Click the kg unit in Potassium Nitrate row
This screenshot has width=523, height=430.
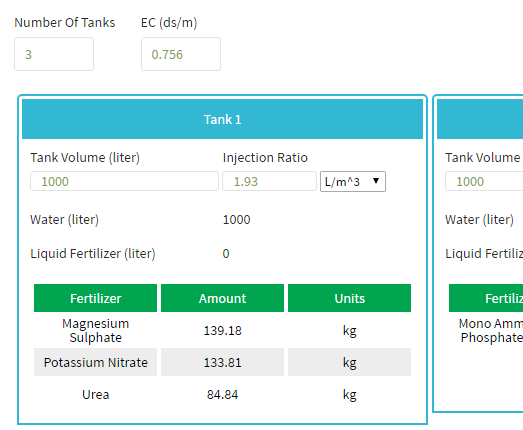(350, 363)
